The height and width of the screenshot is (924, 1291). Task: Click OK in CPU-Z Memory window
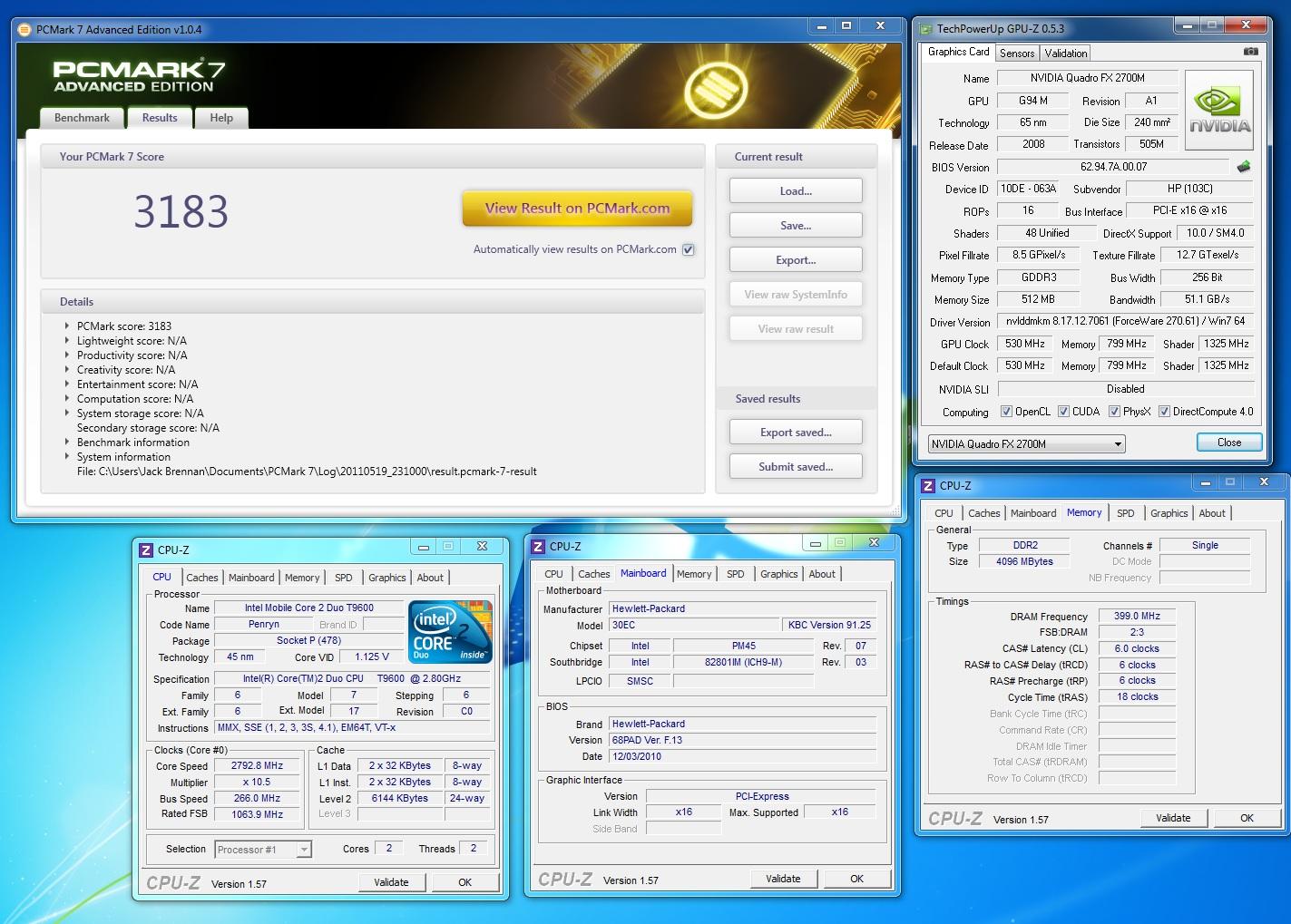tap(1247, 818)
